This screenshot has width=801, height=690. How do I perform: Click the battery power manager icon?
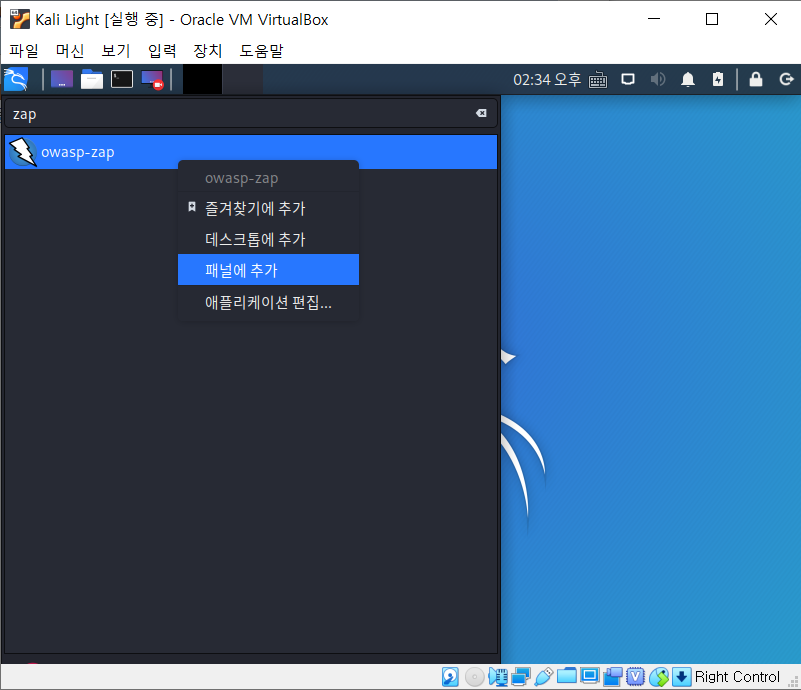click(718, 79)
